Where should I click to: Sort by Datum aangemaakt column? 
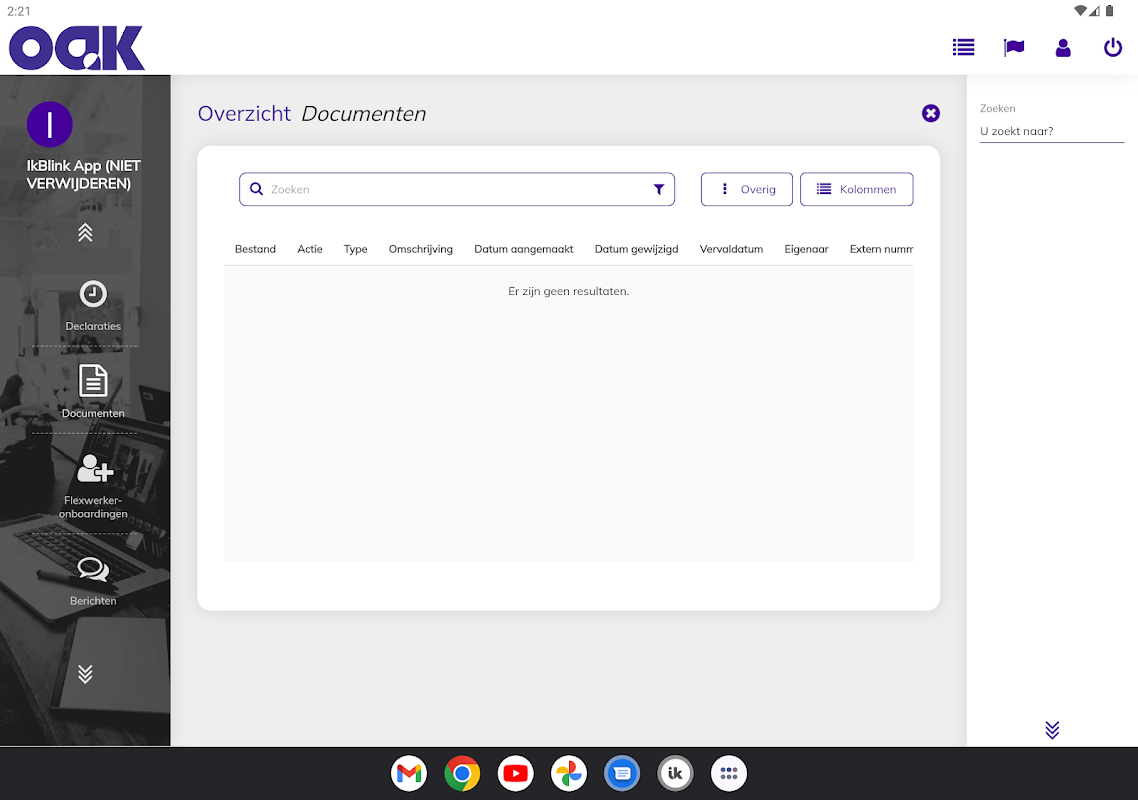click(524, 249)
